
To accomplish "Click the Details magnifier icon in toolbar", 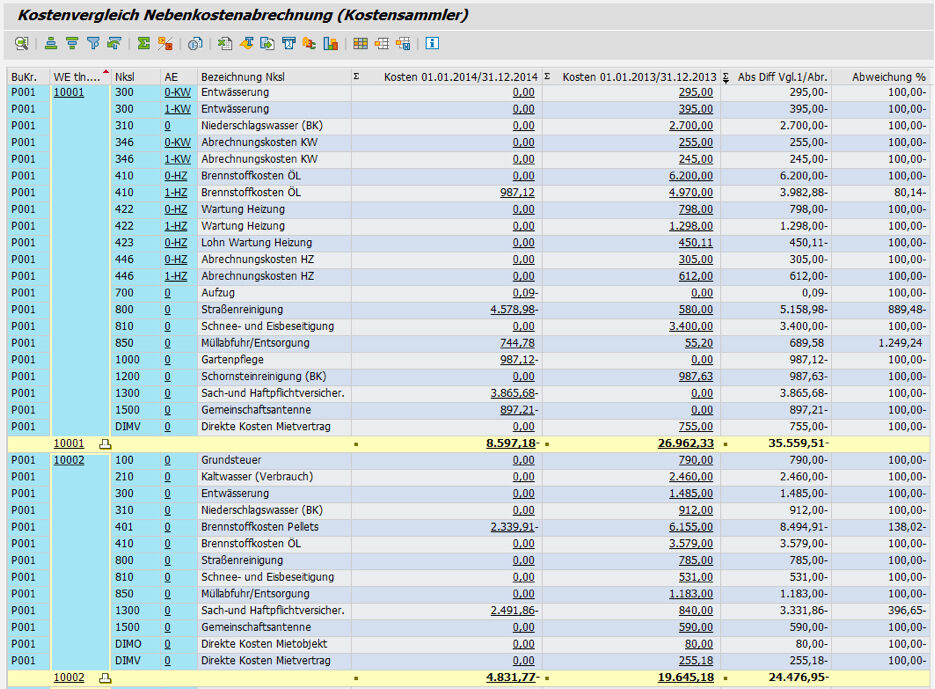I will [21, 44].
